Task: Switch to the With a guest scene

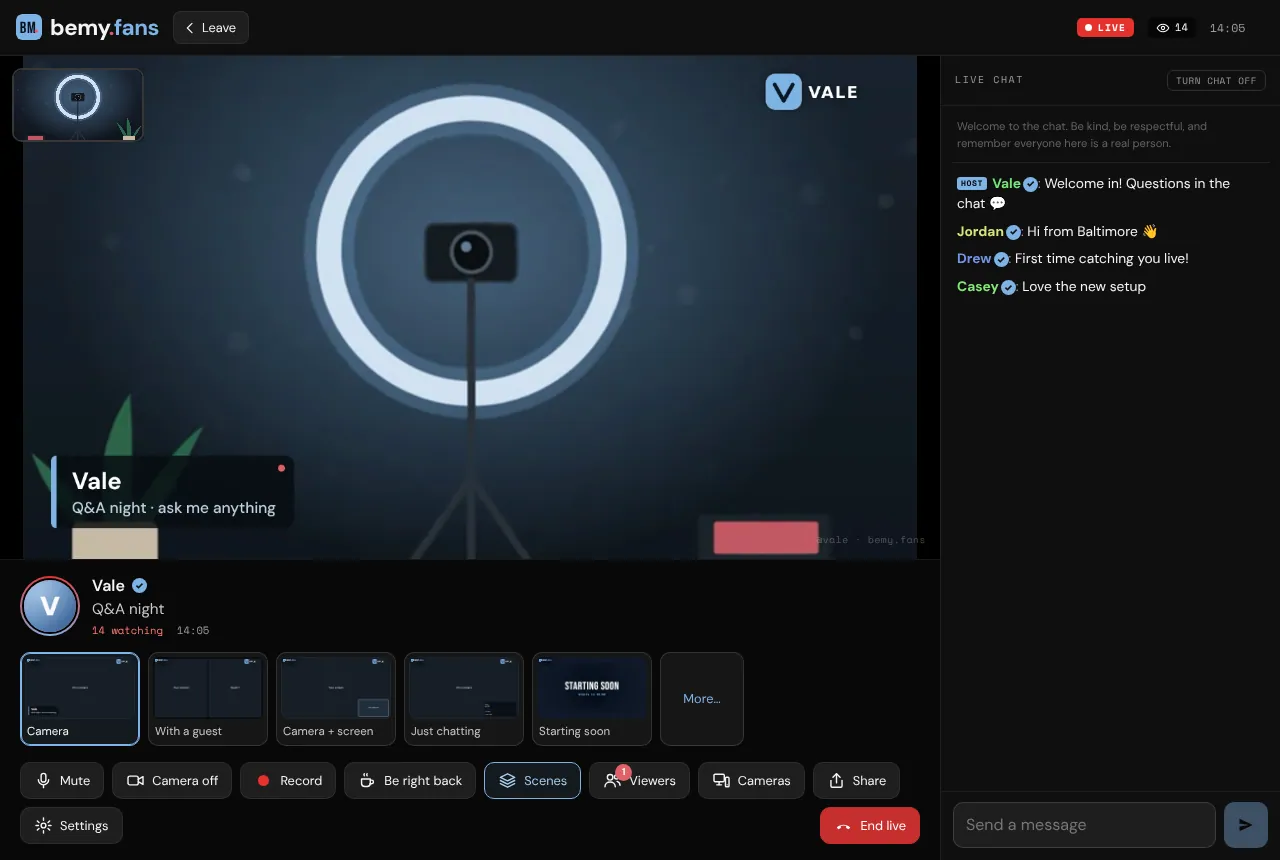Action: [208, 699]
